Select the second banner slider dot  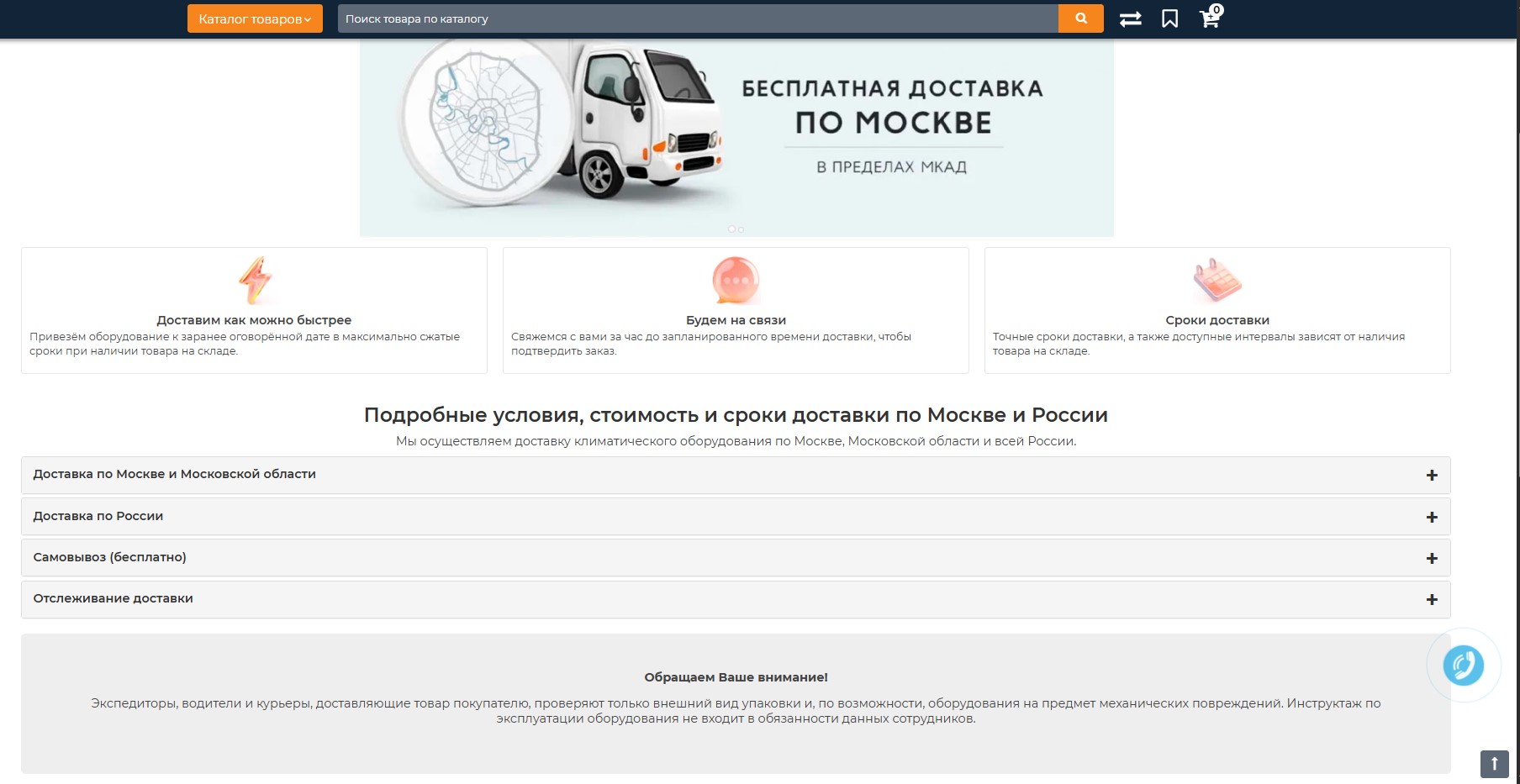pos(742,229)
